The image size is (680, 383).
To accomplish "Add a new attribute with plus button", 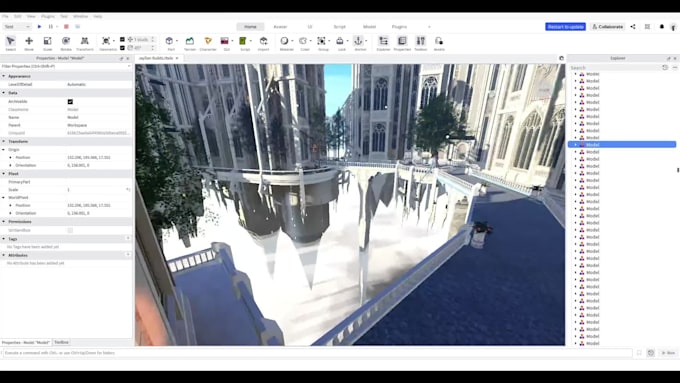I will point(128,255).
